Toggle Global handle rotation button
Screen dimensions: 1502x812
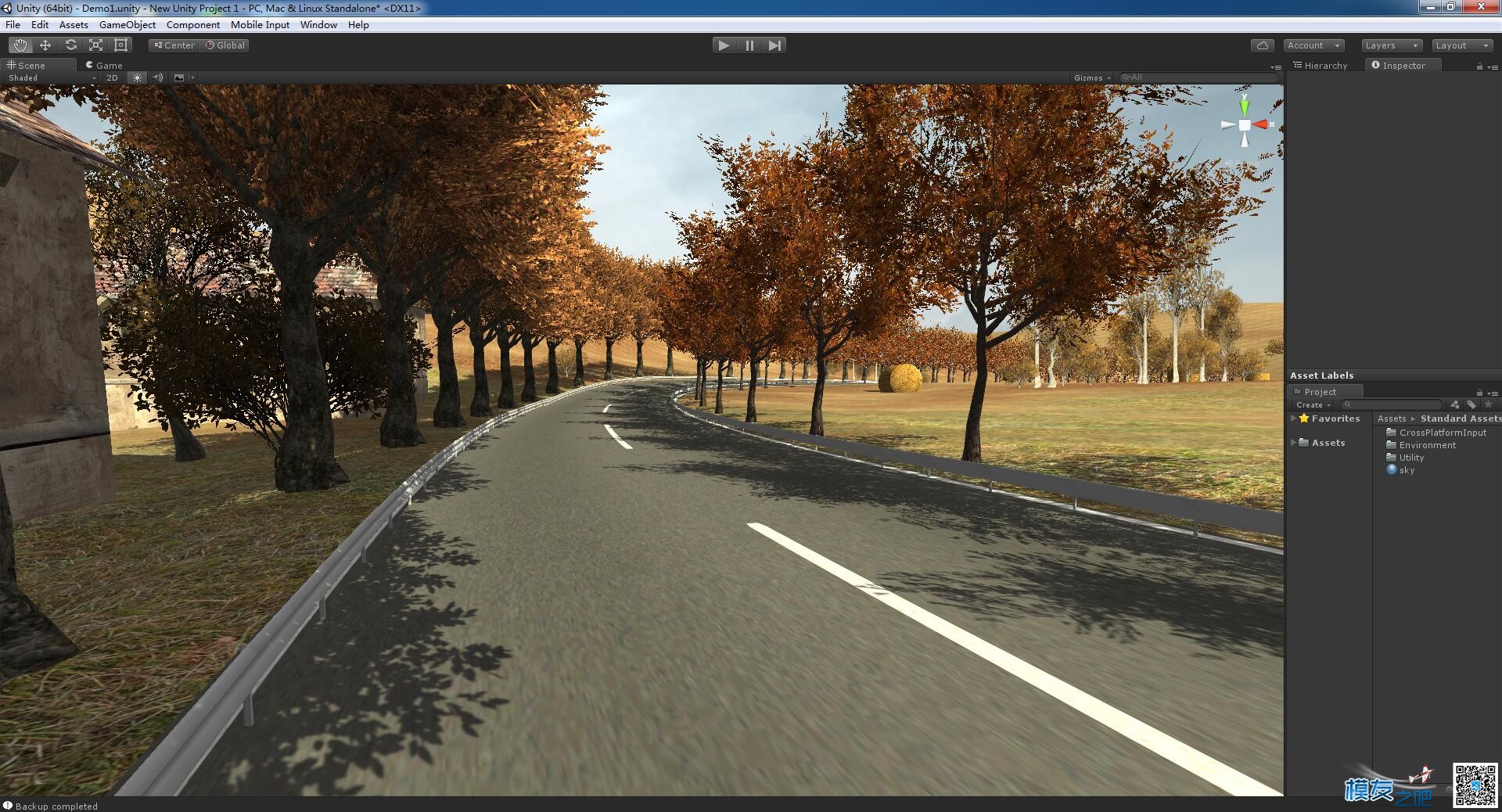[225, 45]
